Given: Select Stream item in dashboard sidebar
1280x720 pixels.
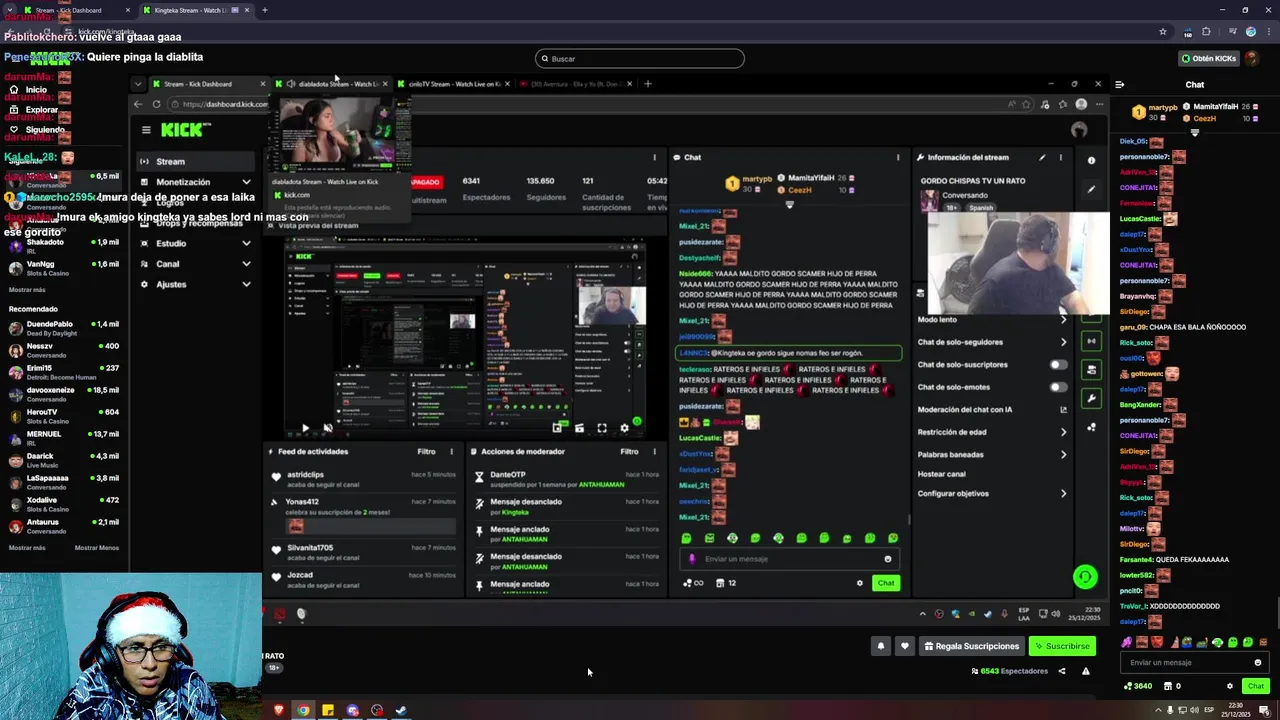Looking at the screenshot, I should (x=196, y=161).
